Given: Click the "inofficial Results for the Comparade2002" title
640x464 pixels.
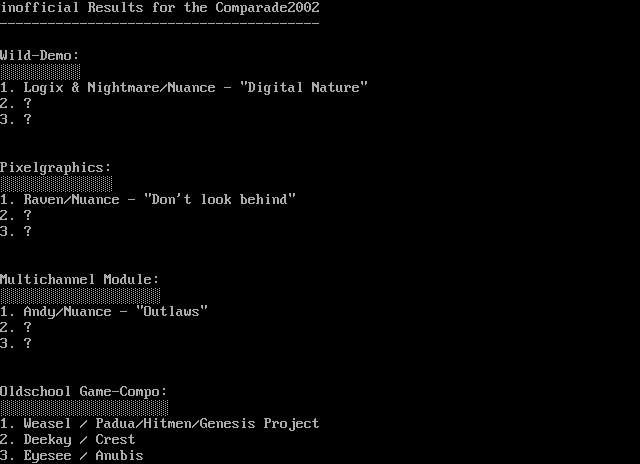Looking at the screenshot, I should pos(160,7).
